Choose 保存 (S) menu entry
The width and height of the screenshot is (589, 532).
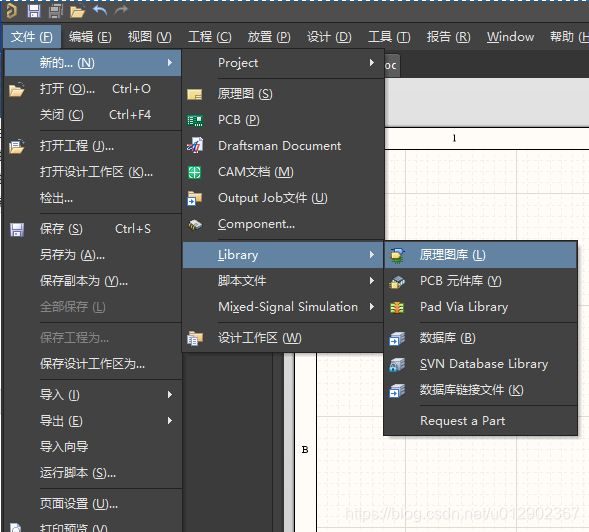(x=93, y=229)
